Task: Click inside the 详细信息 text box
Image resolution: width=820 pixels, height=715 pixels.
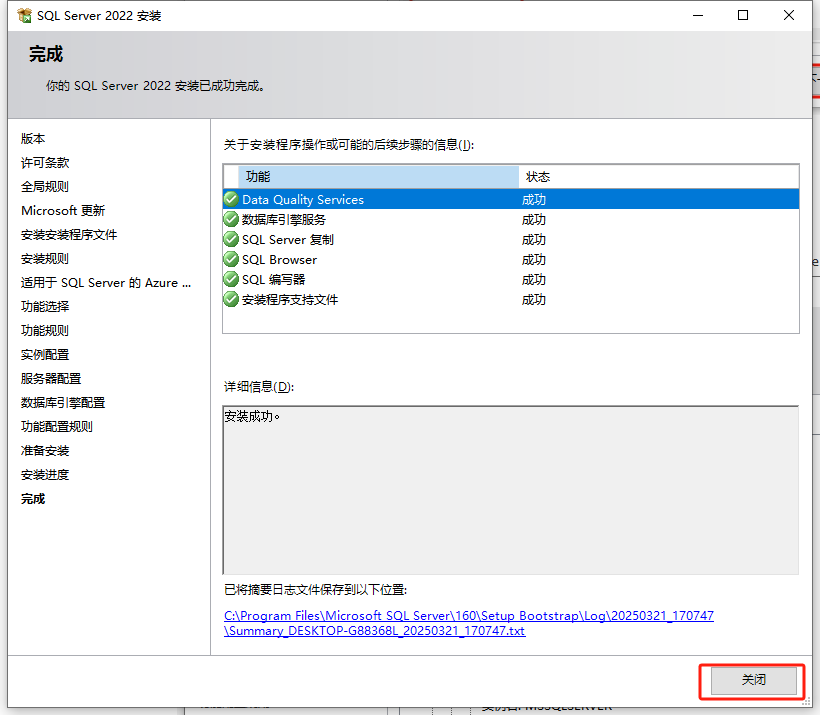Action: click(510, 490)
